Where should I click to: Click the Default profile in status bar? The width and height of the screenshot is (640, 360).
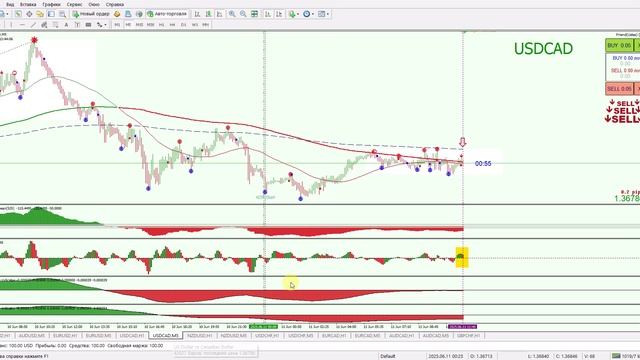pos(388,356)
